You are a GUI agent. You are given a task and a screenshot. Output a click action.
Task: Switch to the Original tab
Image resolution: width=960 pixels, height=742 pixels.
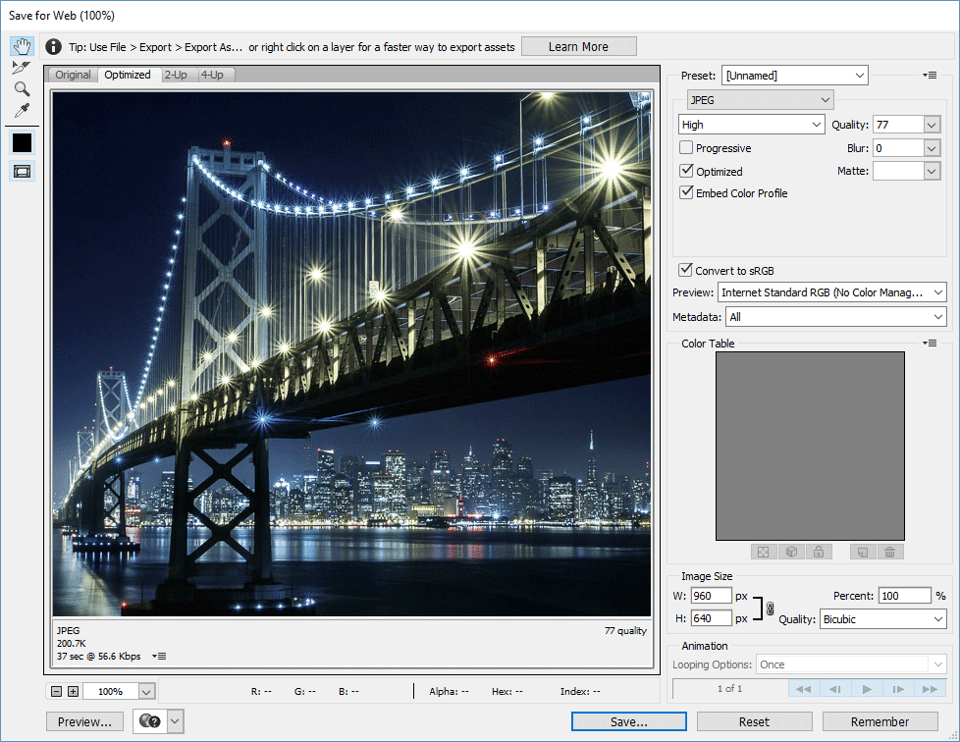coord(73,75)
